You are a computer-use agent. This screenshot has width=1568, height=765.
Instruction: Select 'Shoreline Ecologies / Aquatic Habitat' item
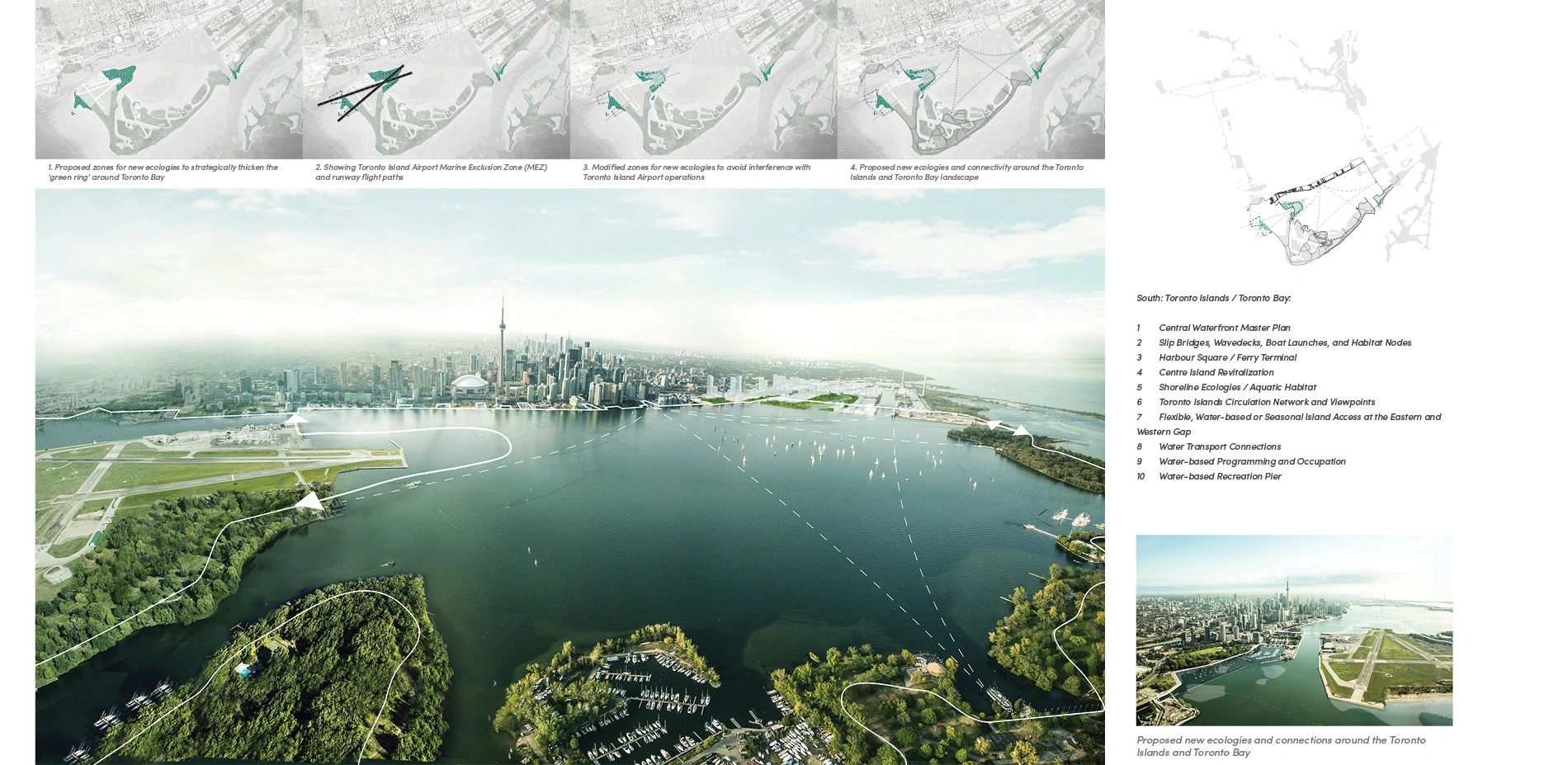coord(1237,387)
